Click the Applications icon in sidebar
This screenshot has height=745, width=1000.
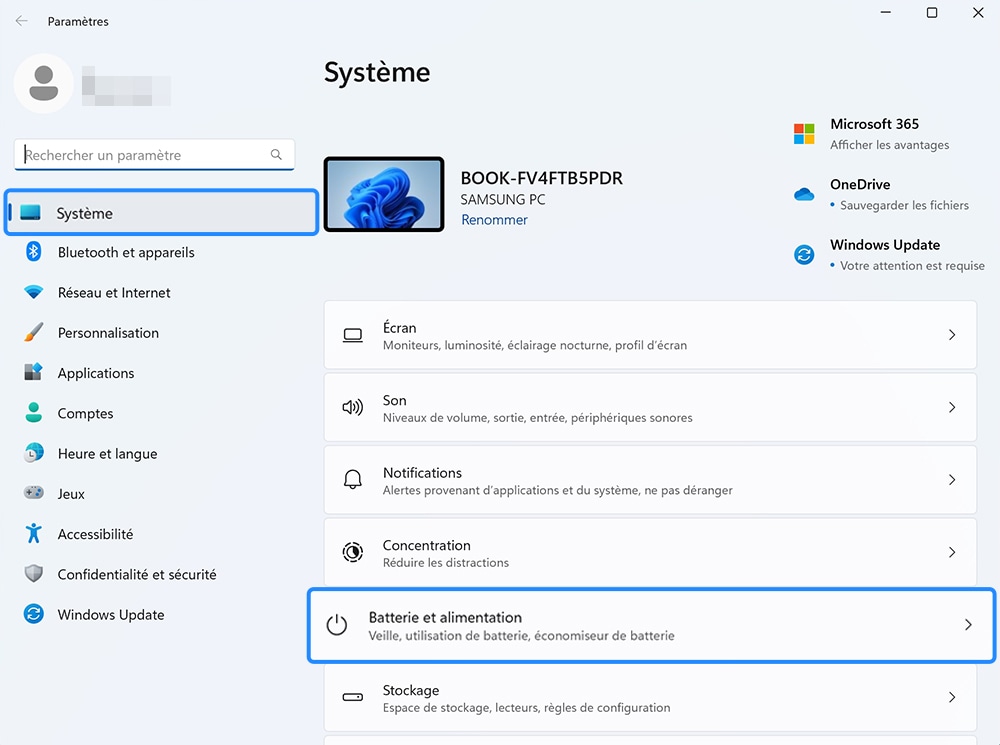[x=33, y=372]
